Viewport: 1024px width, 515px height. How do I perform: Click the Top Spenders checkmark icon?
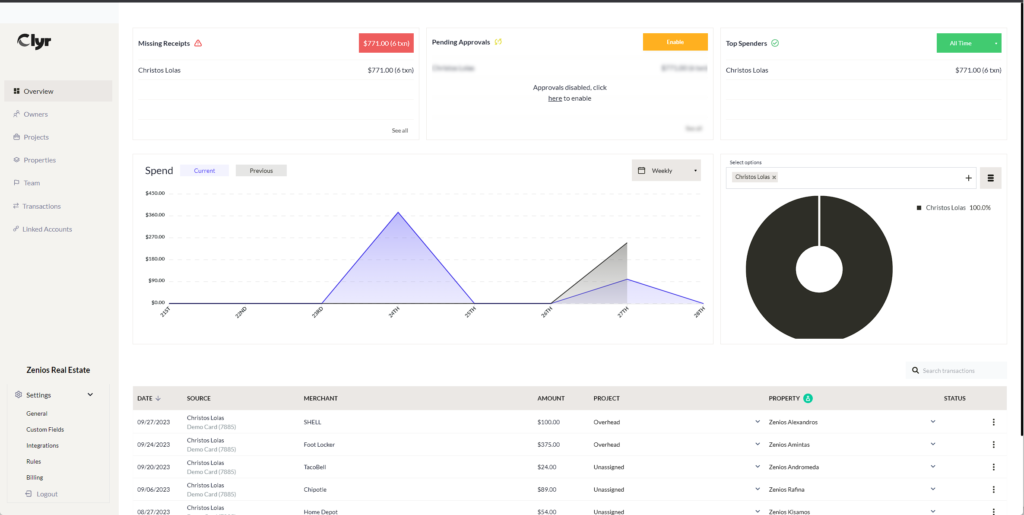[x=775, y=43]
